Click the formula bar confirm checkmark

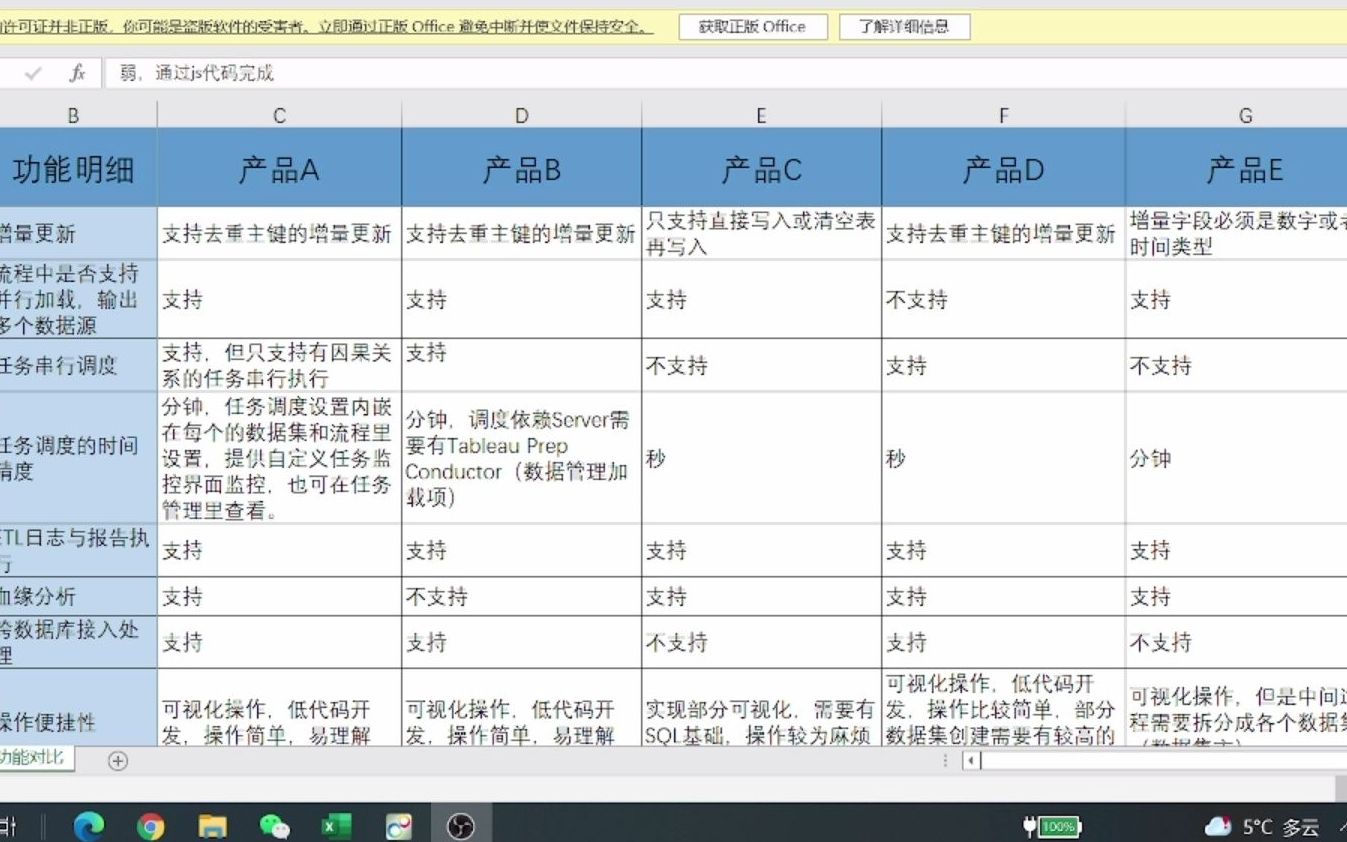point(33,73)
